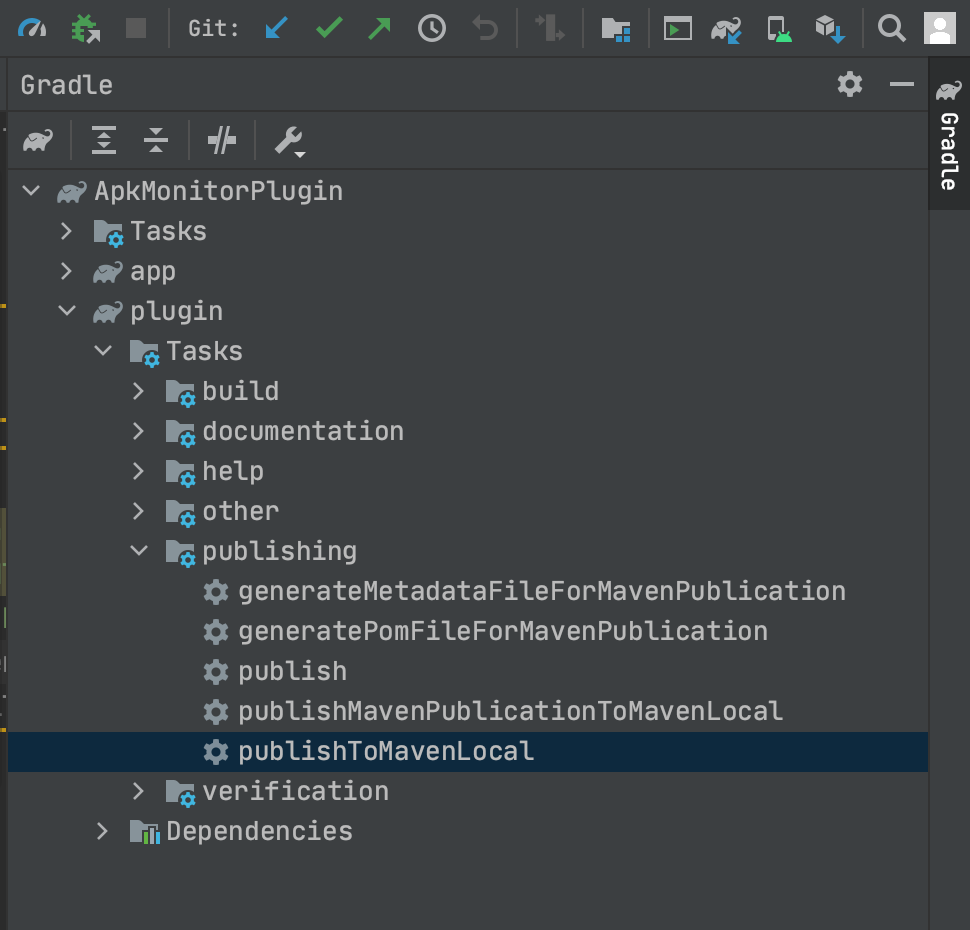
Task: Update project from Git with the blue arrow
Action: click(x=276, y=28)
